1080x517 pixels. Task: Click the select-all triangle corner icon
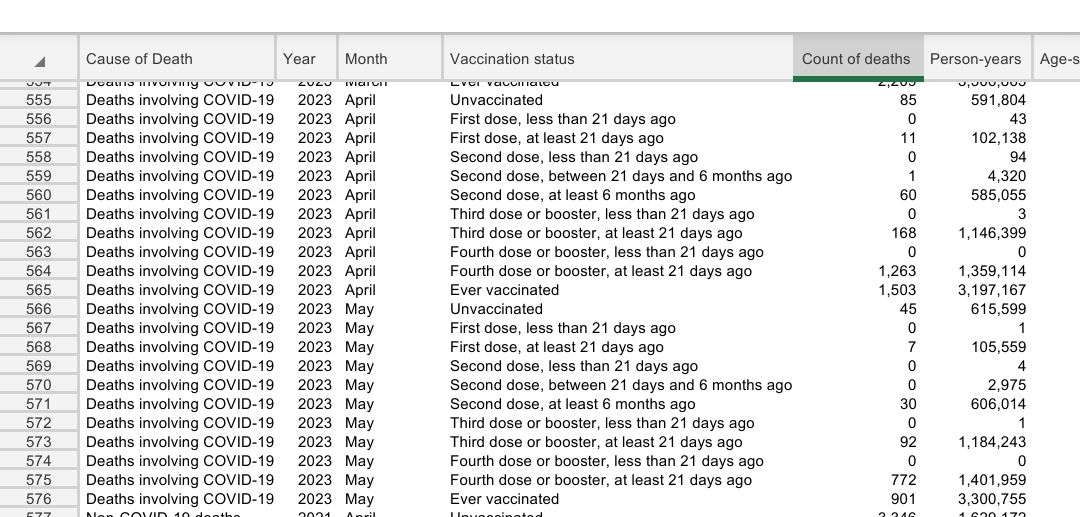40,61
